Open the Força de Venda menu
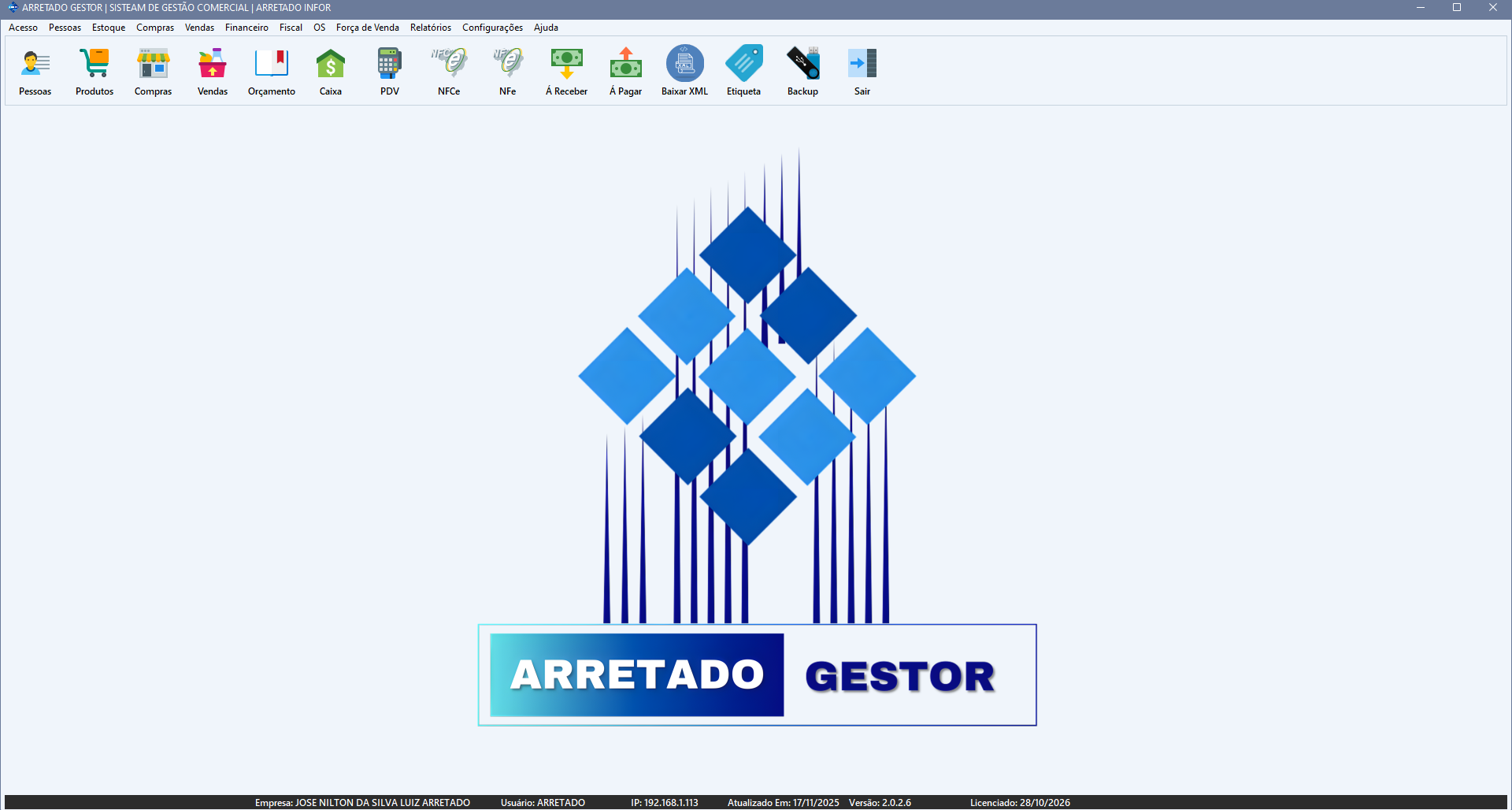 (x=367, y=27)
